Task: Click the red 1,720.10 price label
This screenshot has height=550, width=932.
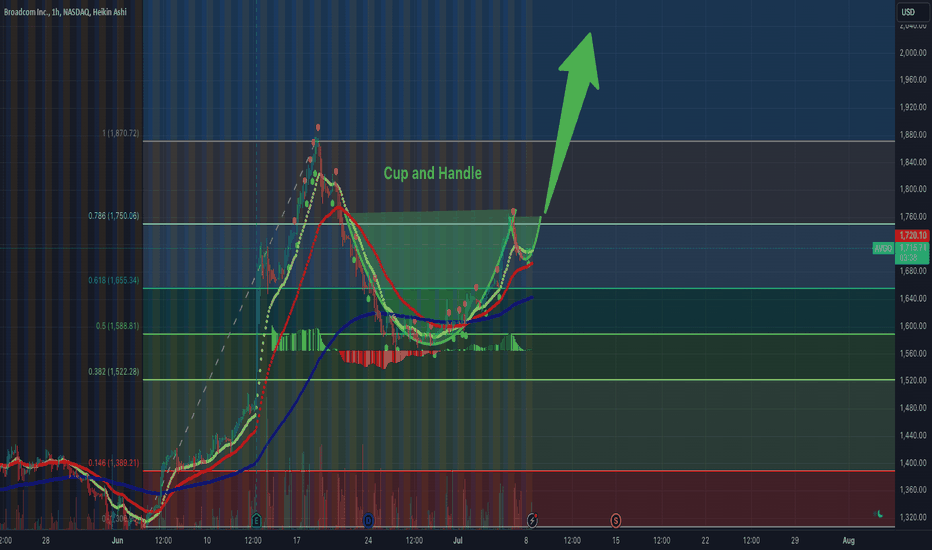Action: (913, 235)
